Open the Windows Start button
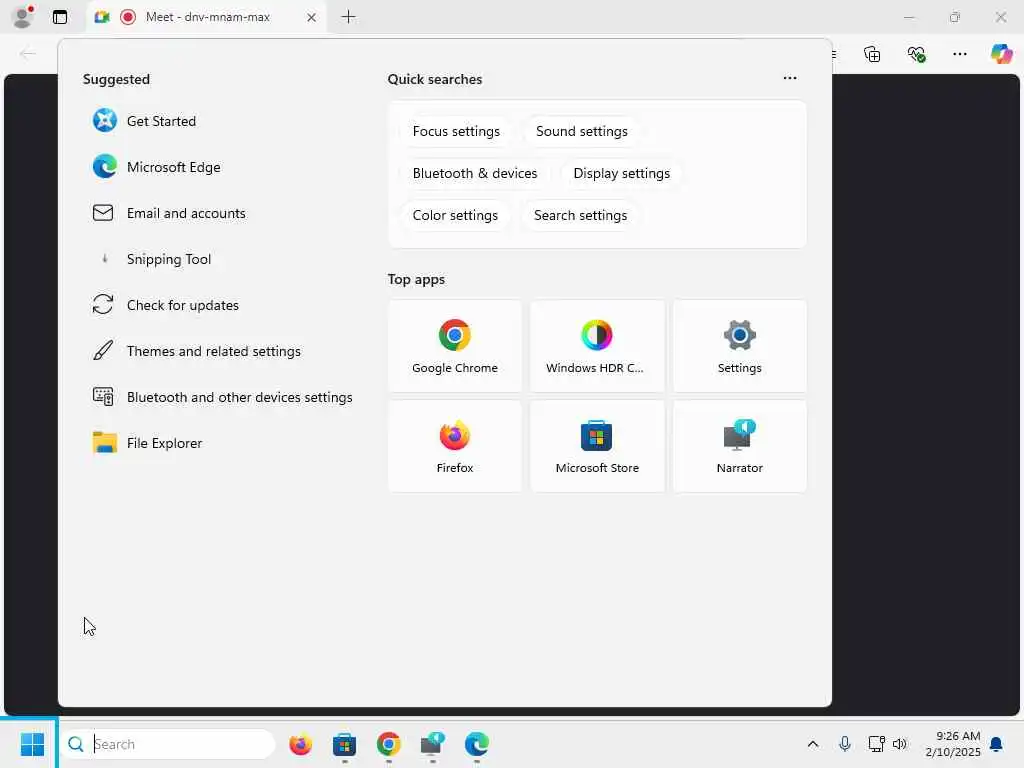 click(x=32, y=744)
